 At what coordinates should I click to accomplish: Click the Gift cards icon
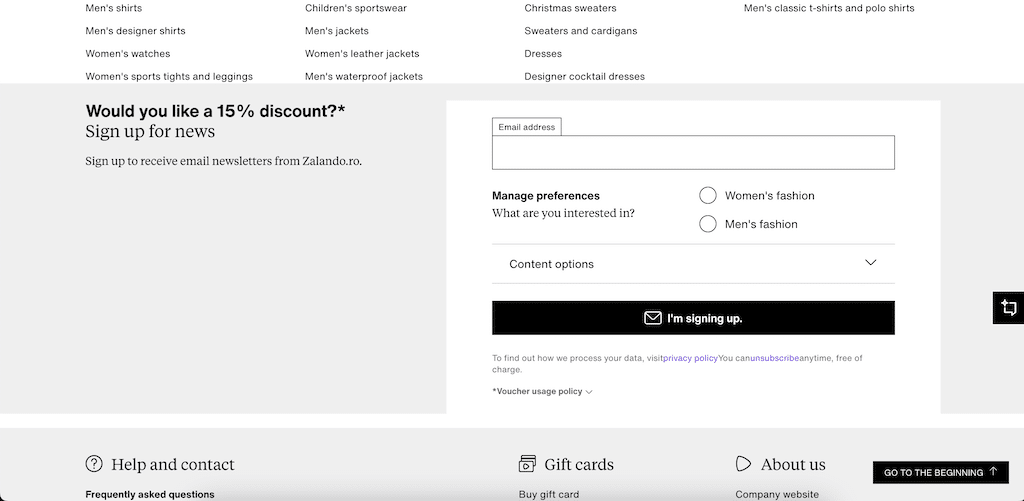(x=527, y=464)
